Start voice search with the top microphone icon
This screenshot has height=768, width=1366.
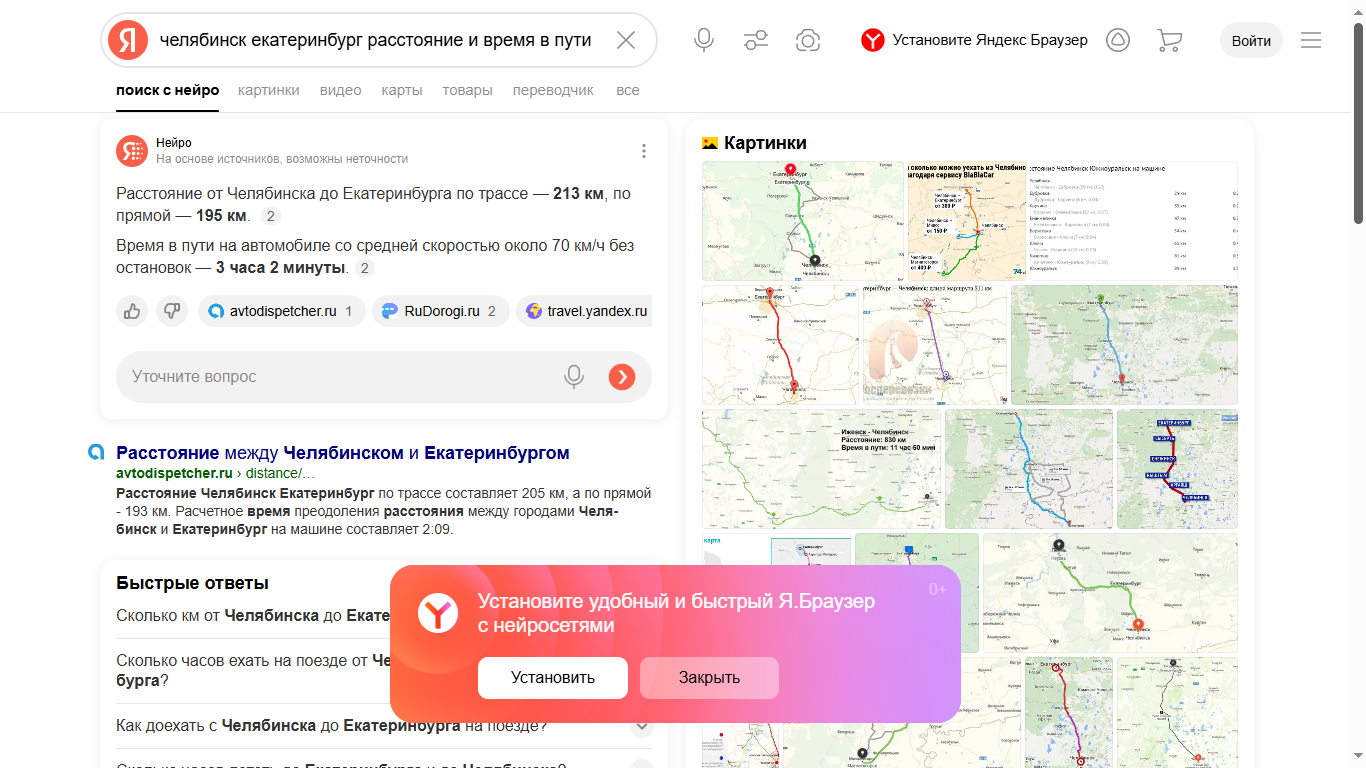click(x=704, y=40)
